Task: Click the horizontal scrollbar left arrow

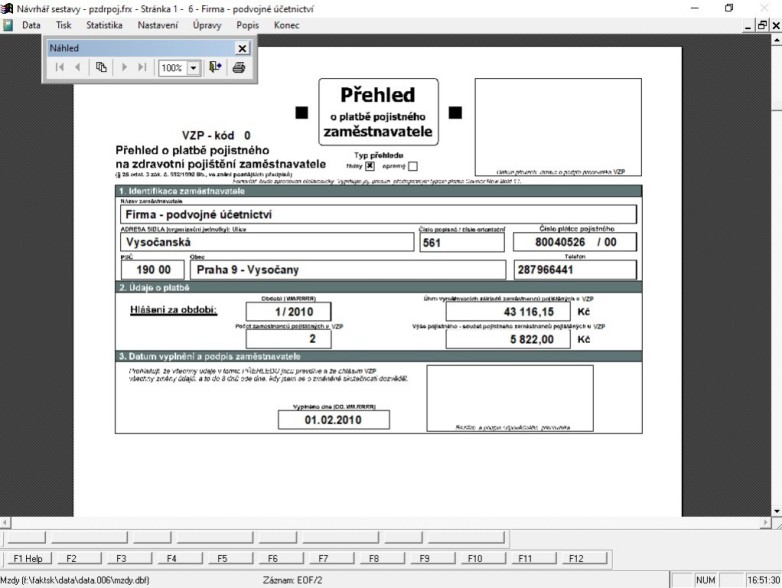Action: [4, 523]
